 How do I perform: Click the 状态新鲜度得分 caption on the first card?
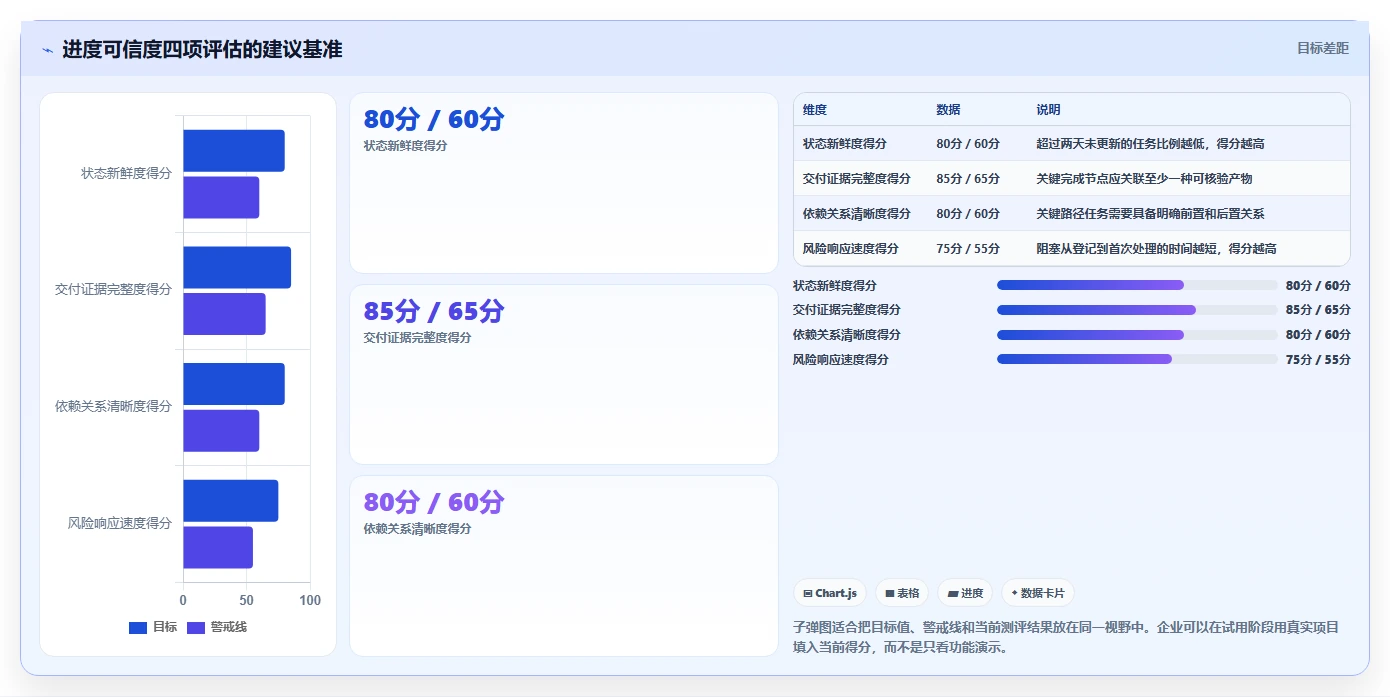[x=405, y=146]
